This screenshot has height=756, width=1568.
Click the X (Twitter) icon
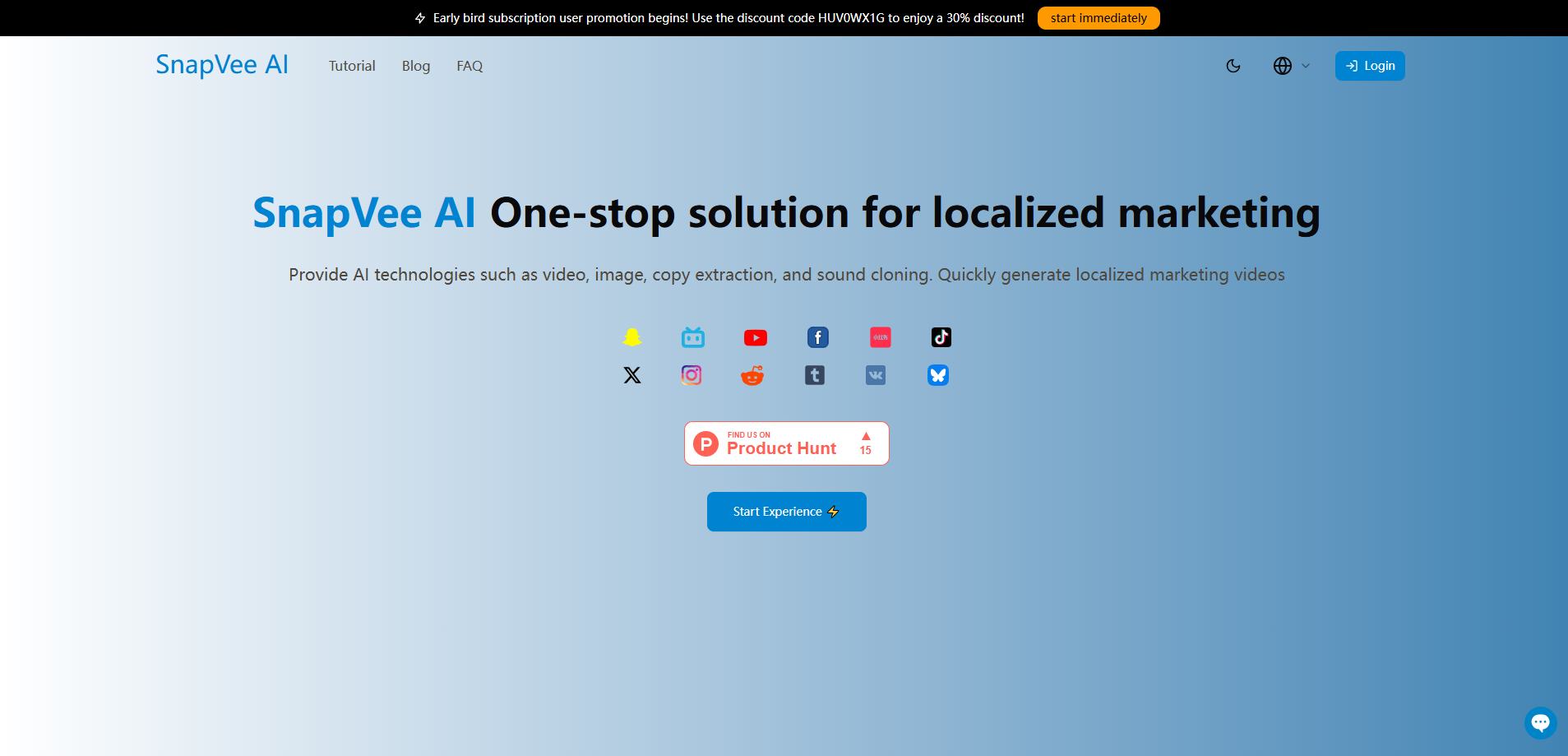click(x=631, y=375)
